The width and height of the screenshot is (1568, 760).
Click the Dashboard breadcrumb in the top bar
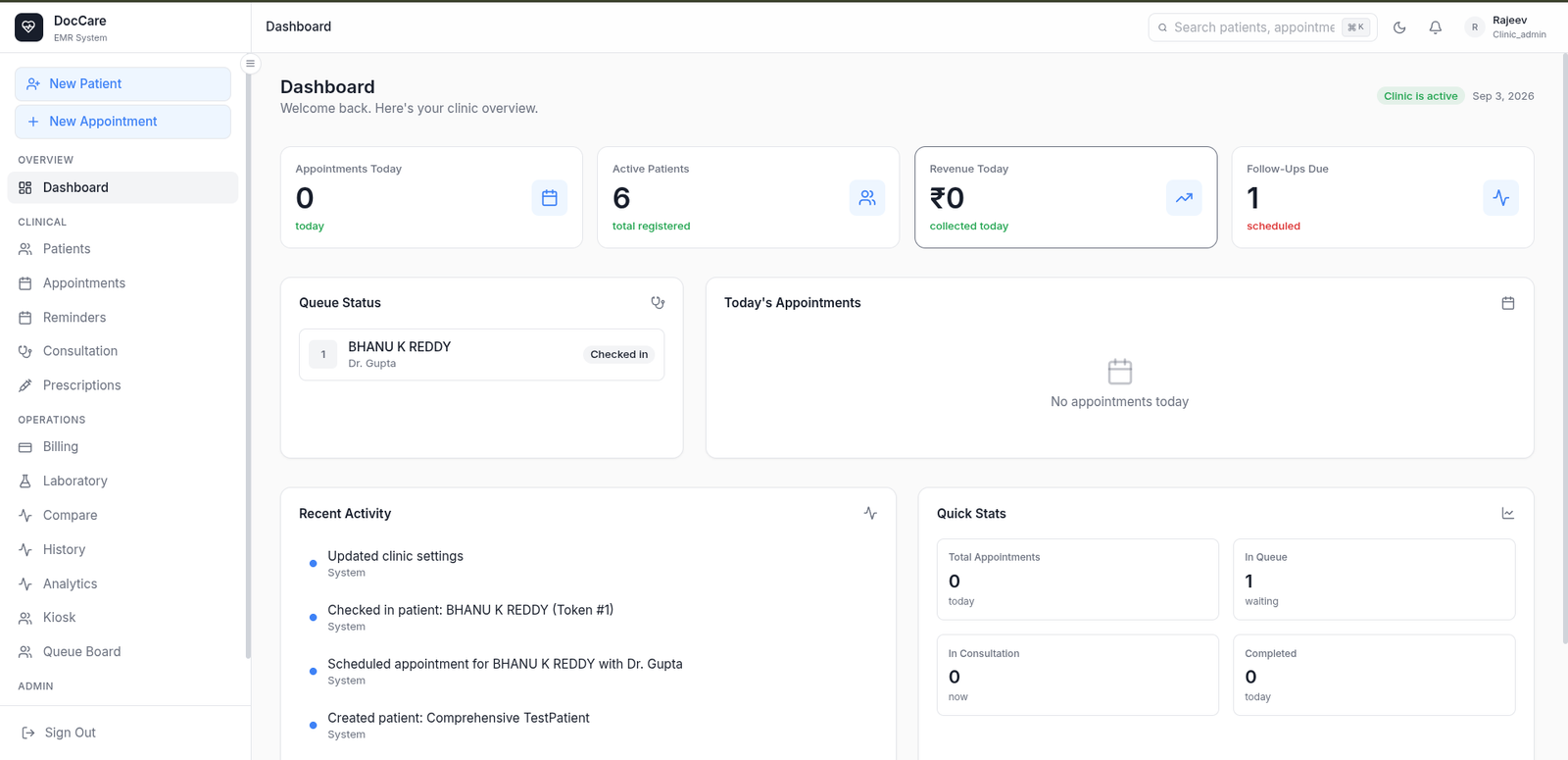pyautogui.click(x=298, y=26)
